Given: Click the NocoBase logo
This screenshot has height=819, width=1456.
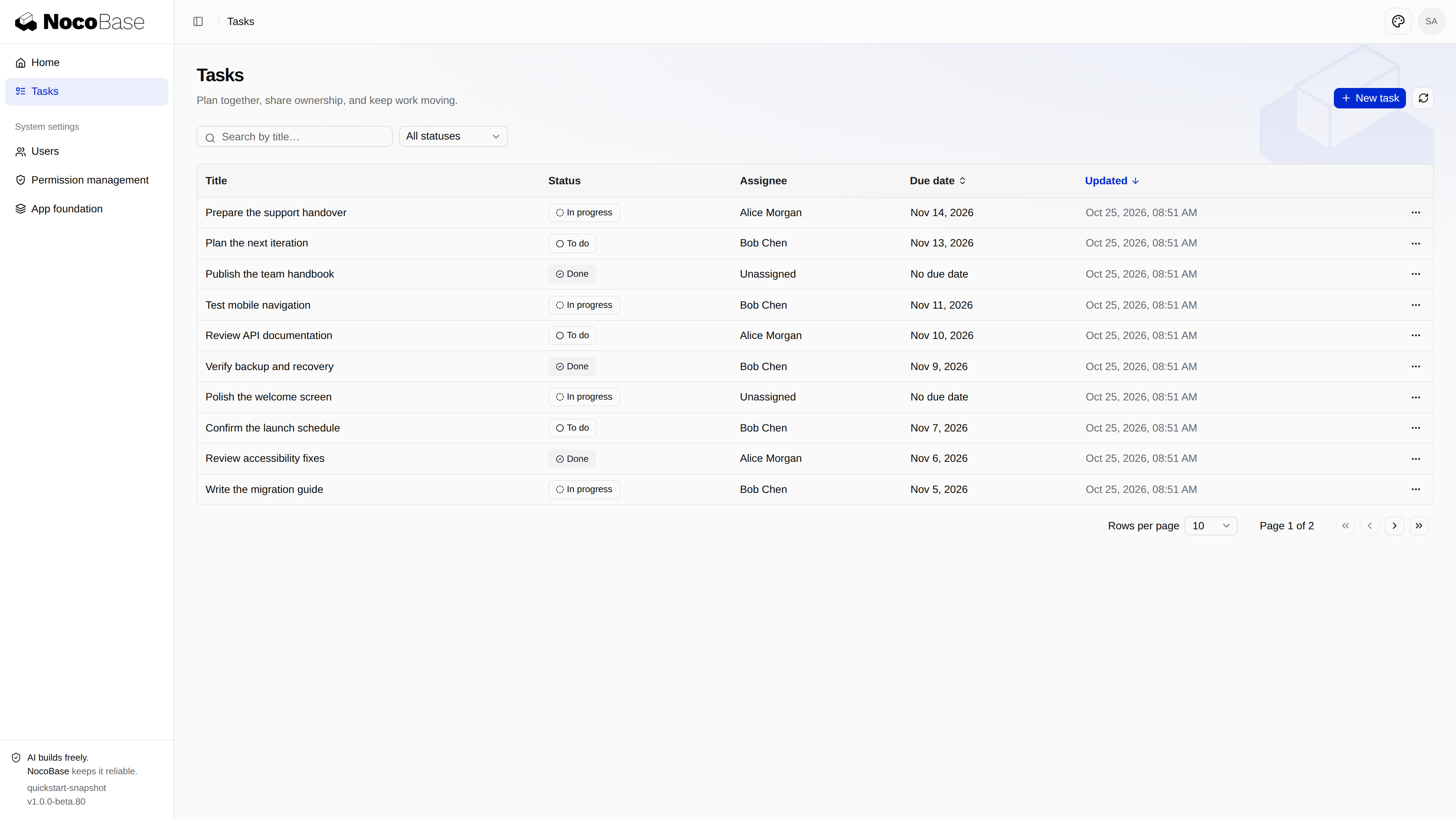Looking at the screenshot, I should (80, 22).
